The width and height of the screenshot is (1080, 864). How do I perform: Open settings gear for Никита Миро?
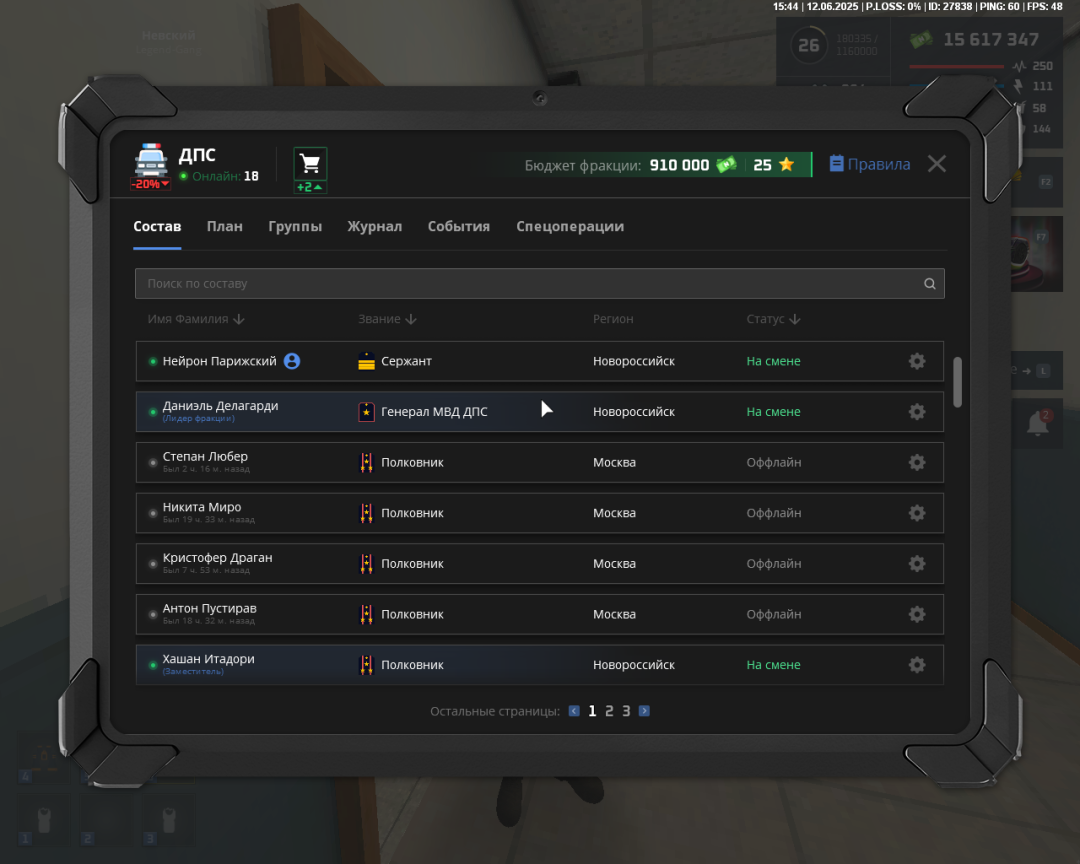[917, 513]
